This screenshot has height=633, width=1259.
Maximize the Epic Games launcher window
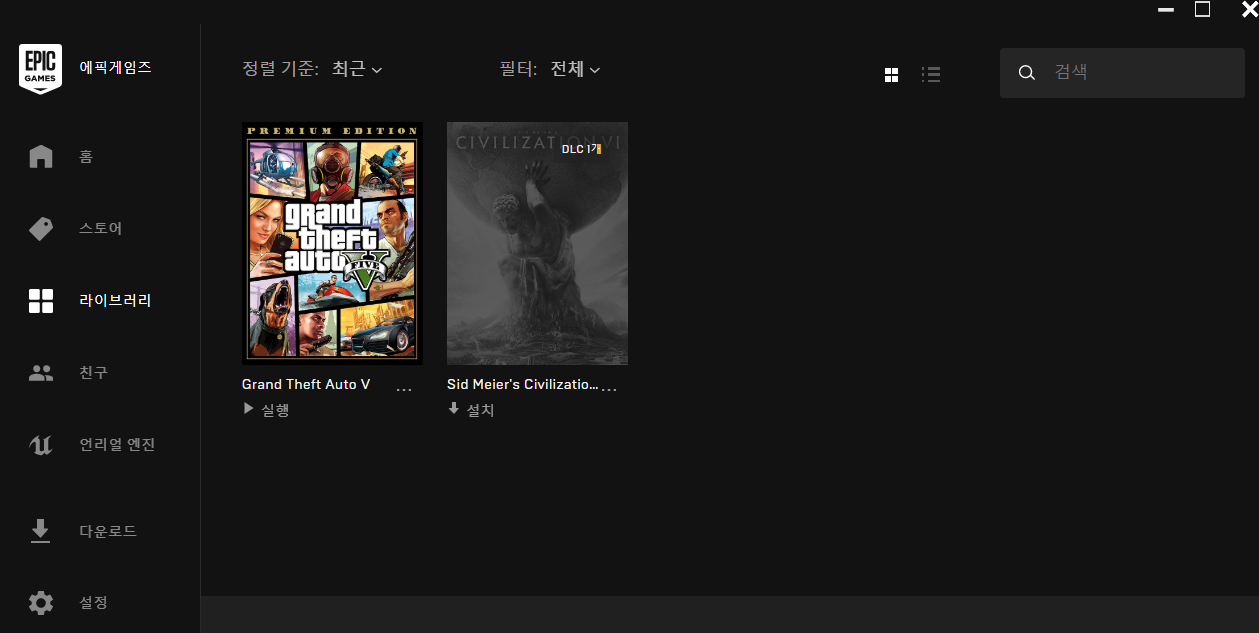tap(1203, 9)
